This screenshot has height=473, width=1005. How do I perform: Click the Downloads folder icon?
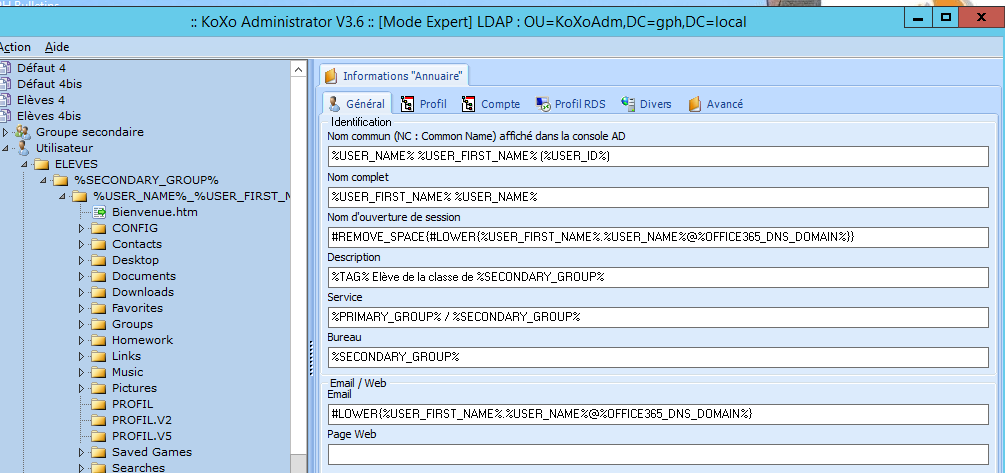pos(98,292)
